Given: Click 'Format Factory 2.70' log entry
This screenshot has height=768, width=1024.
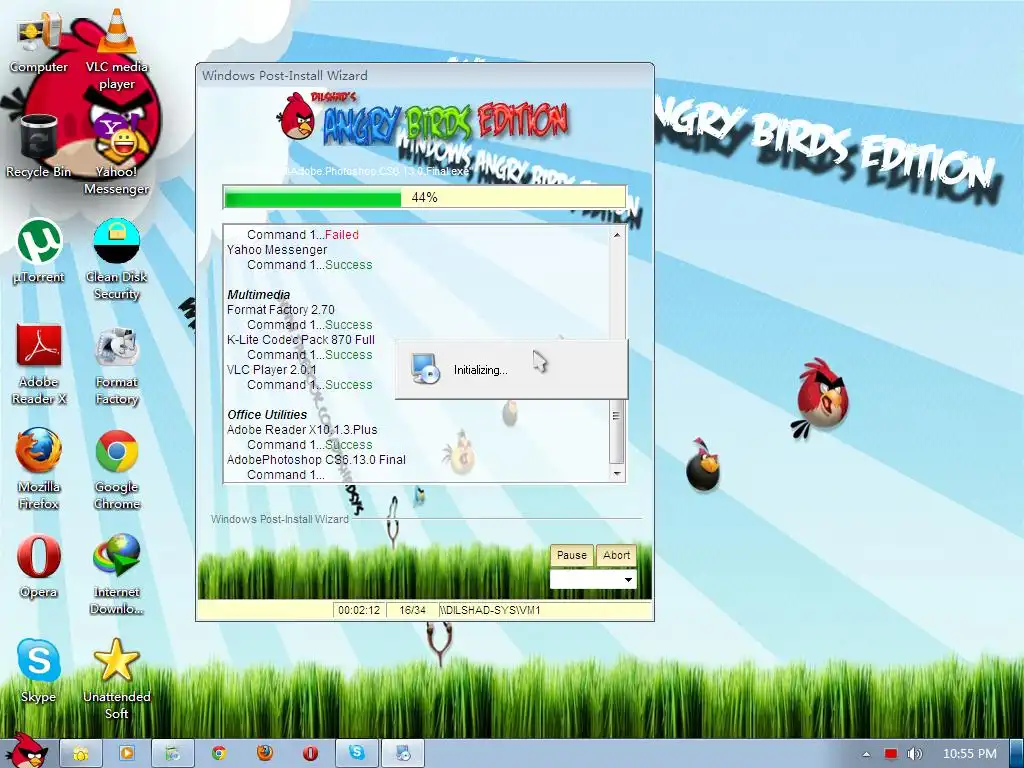Looking at the screenshot, I should tap(281, 310).
